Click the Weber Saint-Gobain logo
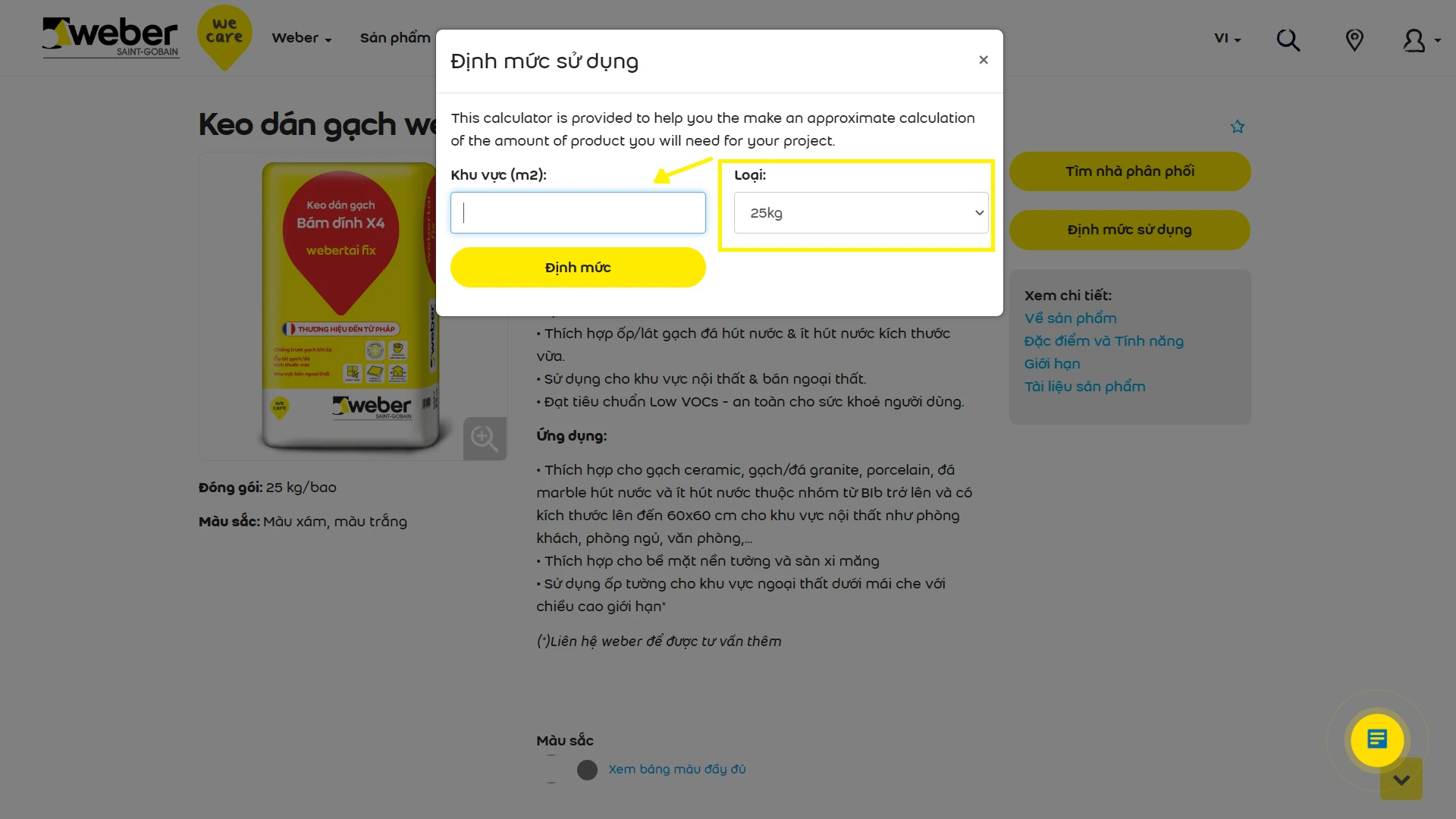The image size is (1456, 819). [111, 37]
